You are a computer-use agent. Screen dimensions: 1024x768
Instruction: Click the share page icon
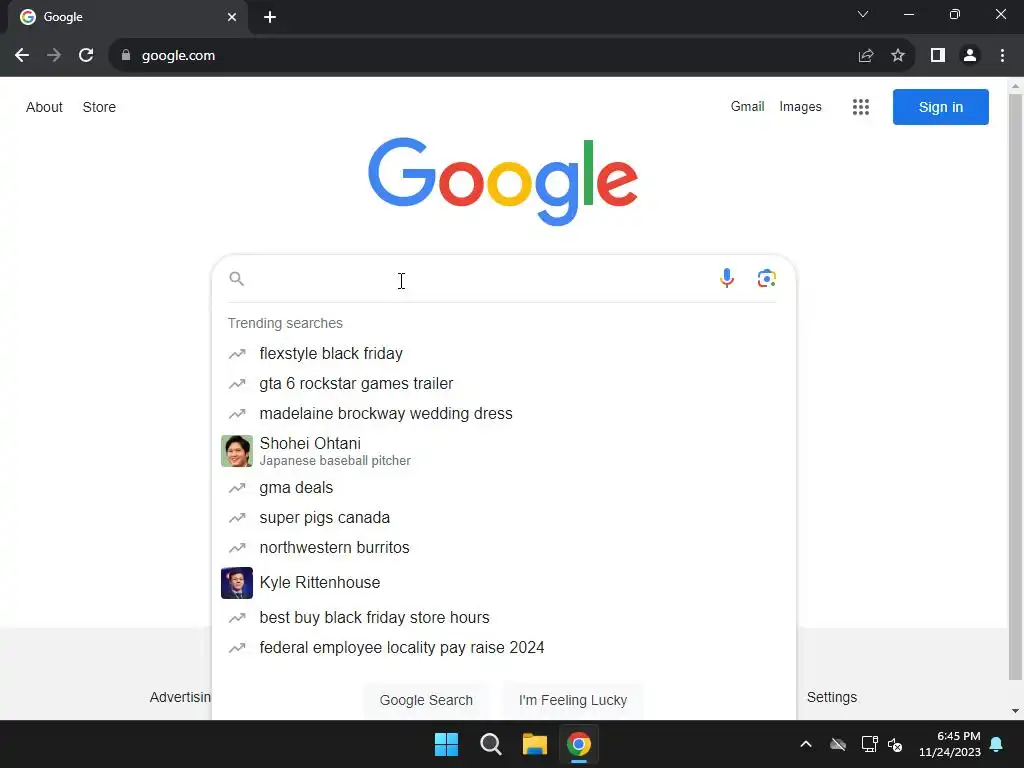[x=866, y=56]
